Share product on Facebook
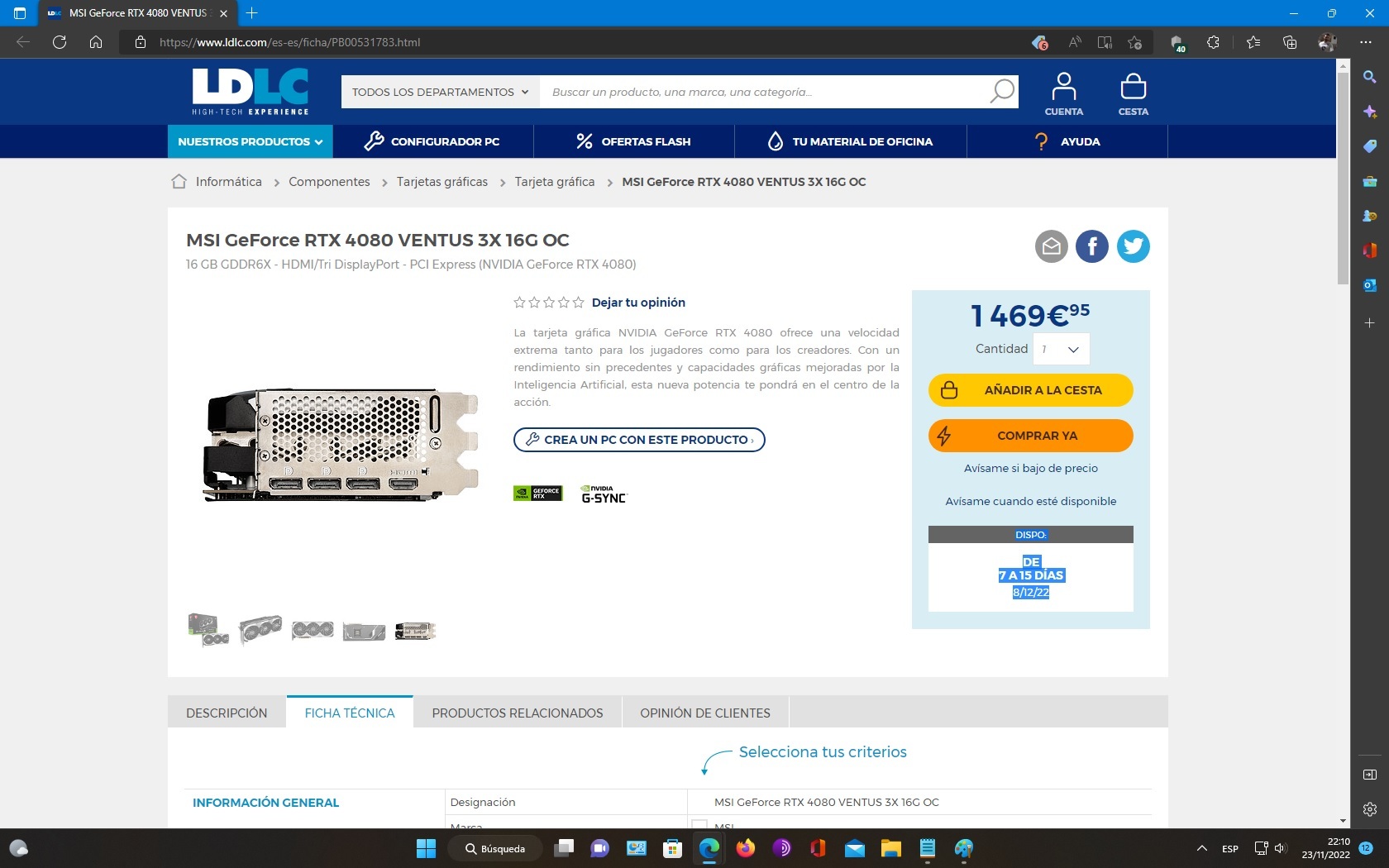This screenshot has height=868, width=1389. pos(1091,246)
